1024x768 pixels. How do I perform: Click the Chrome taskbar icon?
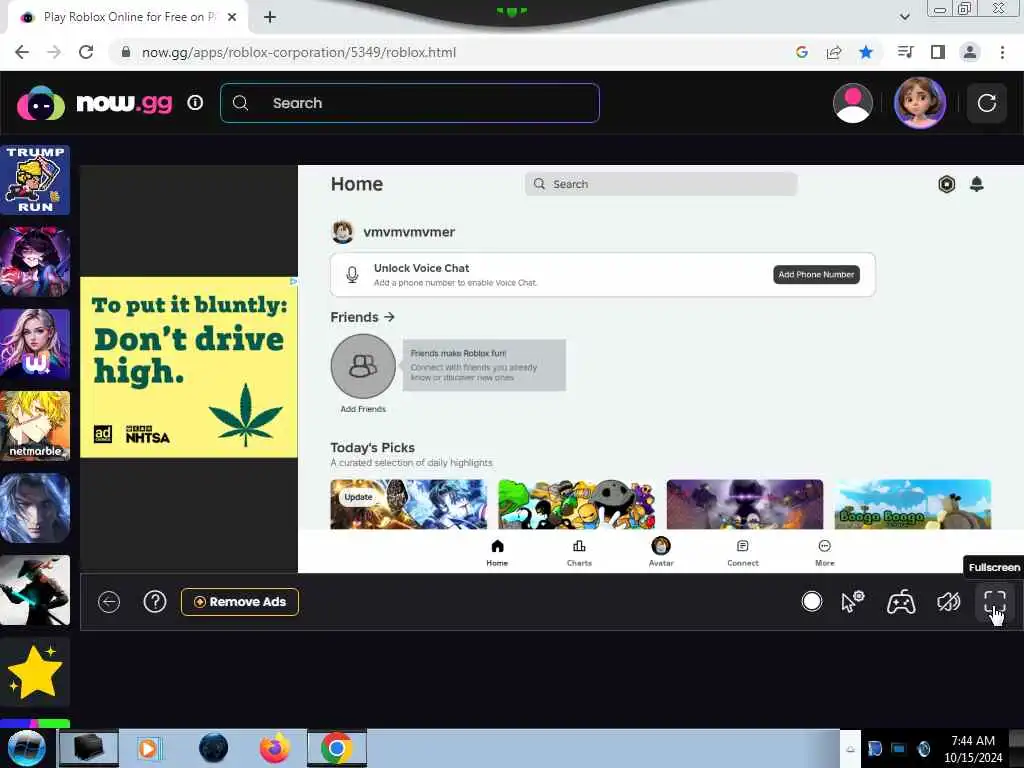tap(336, 748)
